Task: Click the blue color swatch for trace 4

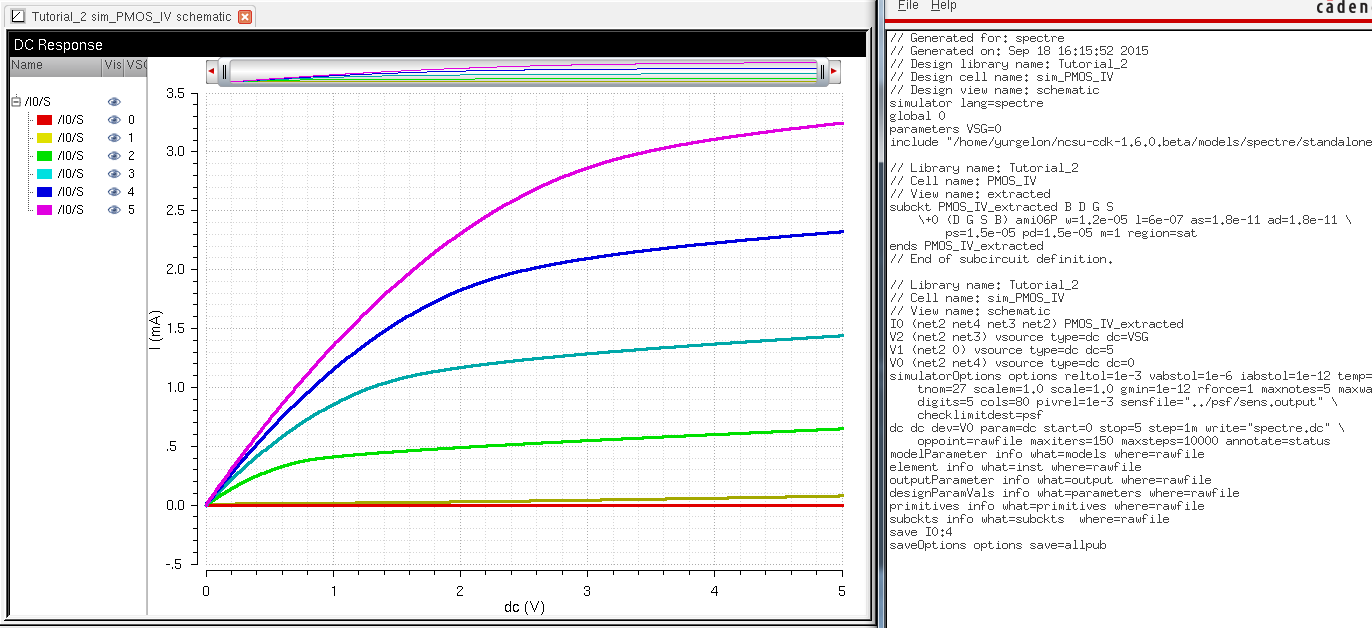Action: tap(44, 192)
